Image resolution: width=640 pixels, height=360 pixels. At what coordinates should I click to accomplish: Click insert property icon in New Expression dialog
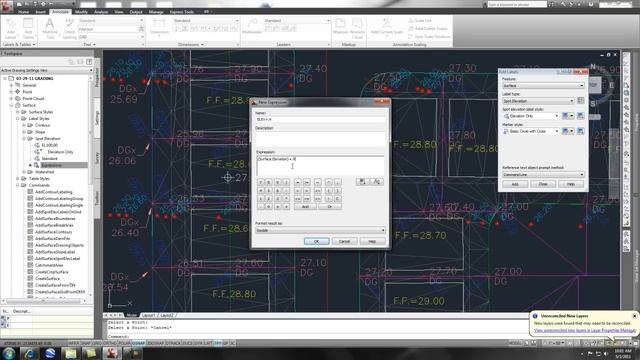tap(362, 181)
